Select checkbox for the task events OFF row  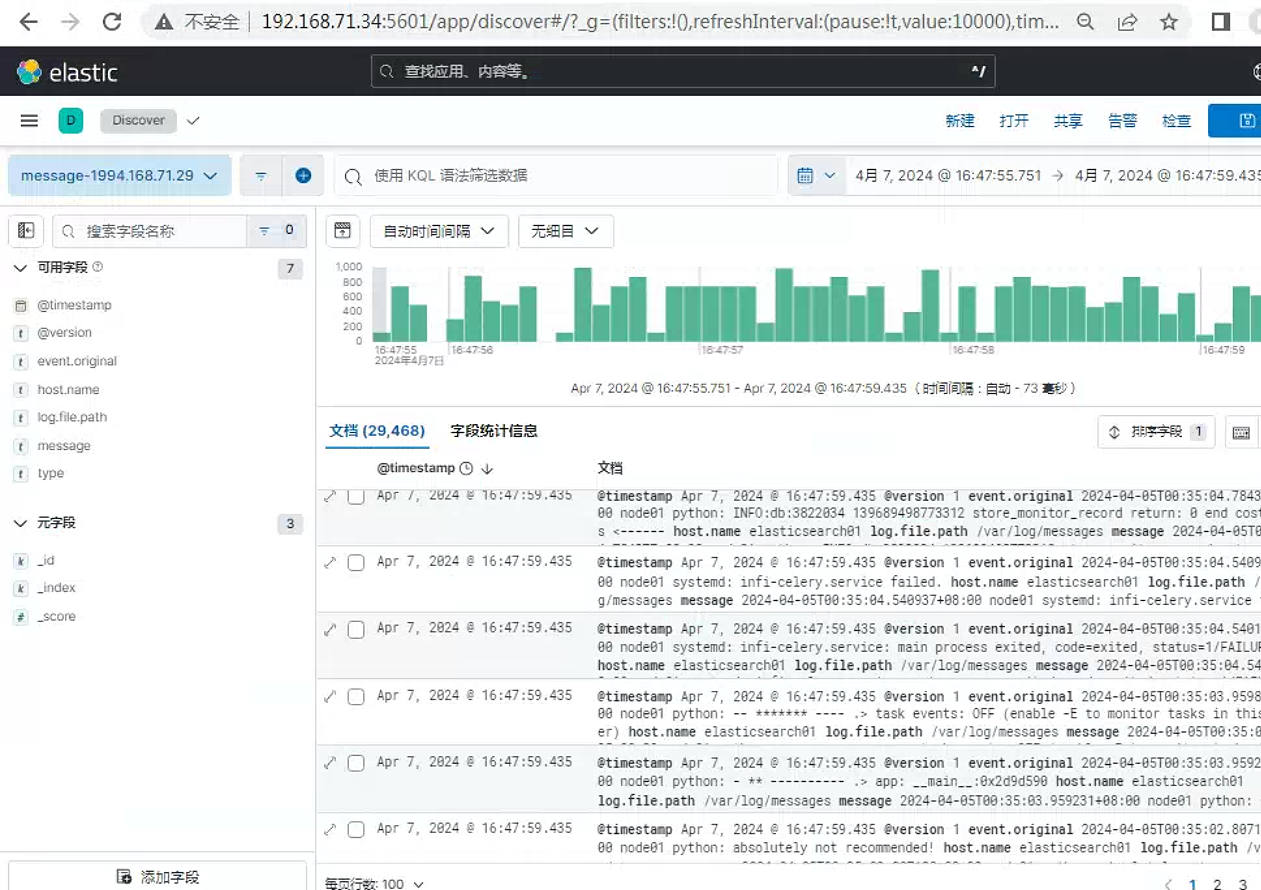pyautogui.click(x=356, y=697)
